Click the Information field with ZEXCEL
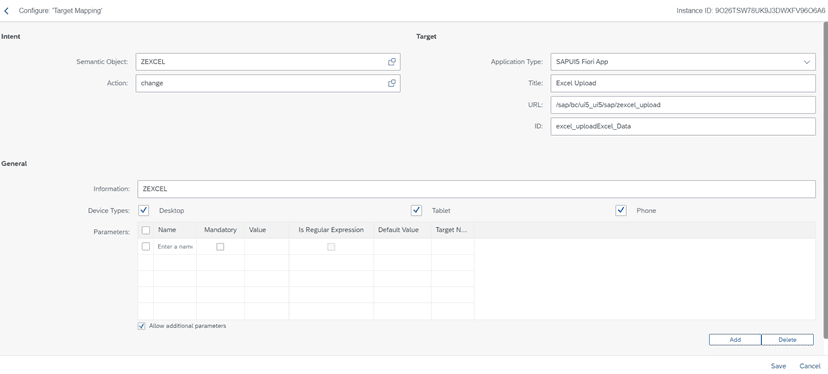 pos(476,189)
